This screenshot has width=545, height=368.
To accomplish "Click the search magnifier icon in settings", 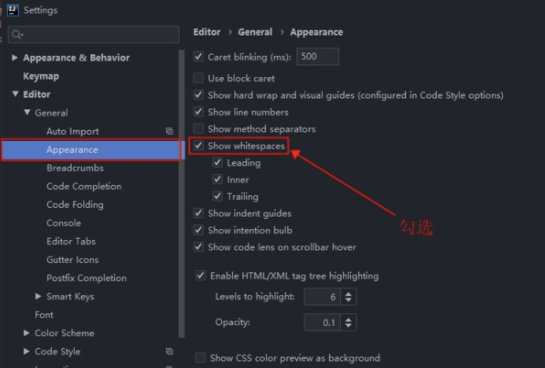I will [17, 34].
